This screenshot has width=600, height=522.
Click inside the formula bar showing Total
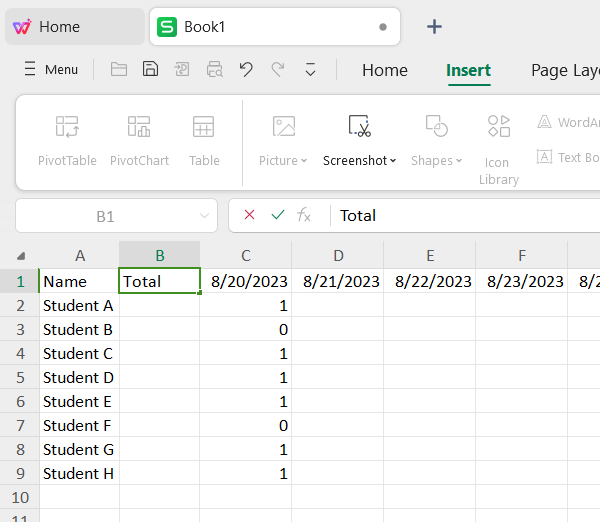click(460, 215)
